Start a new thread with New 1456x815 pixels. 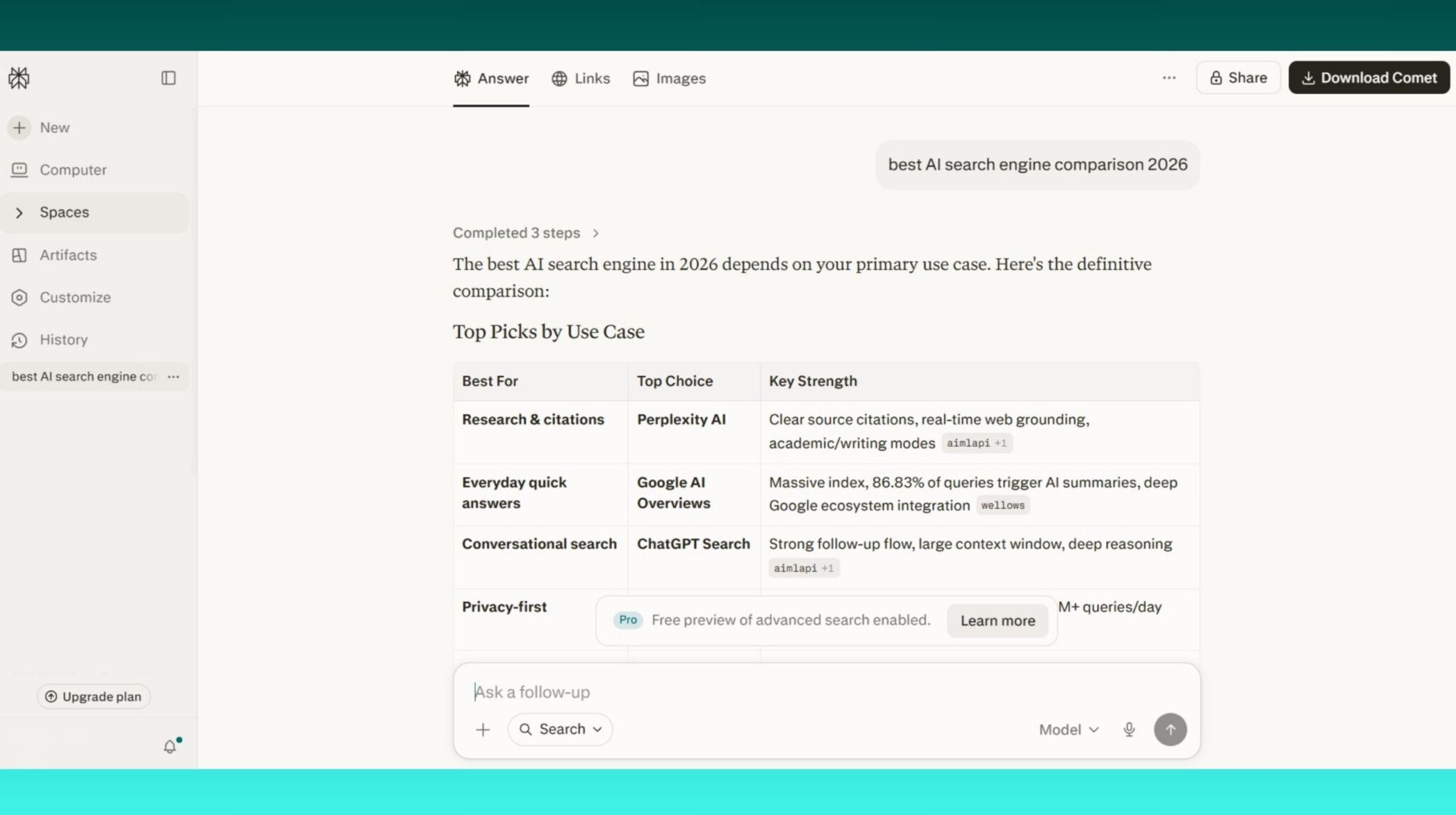(x=40, y=128)
